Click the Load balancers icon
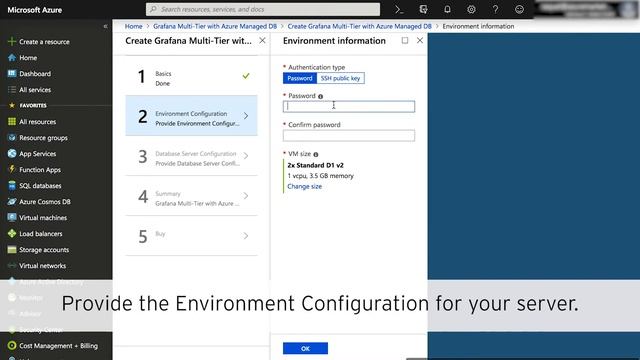 pos(12,233)
